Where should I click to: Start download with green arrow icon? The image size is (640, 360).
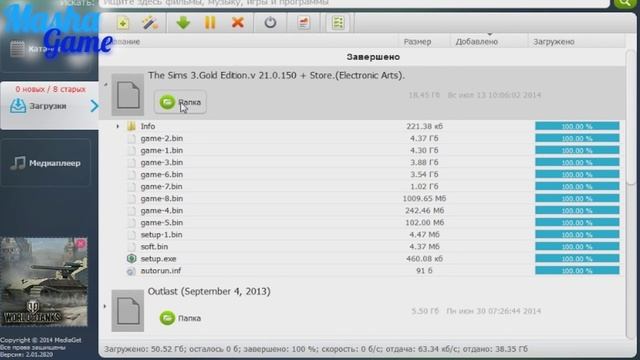183,22
